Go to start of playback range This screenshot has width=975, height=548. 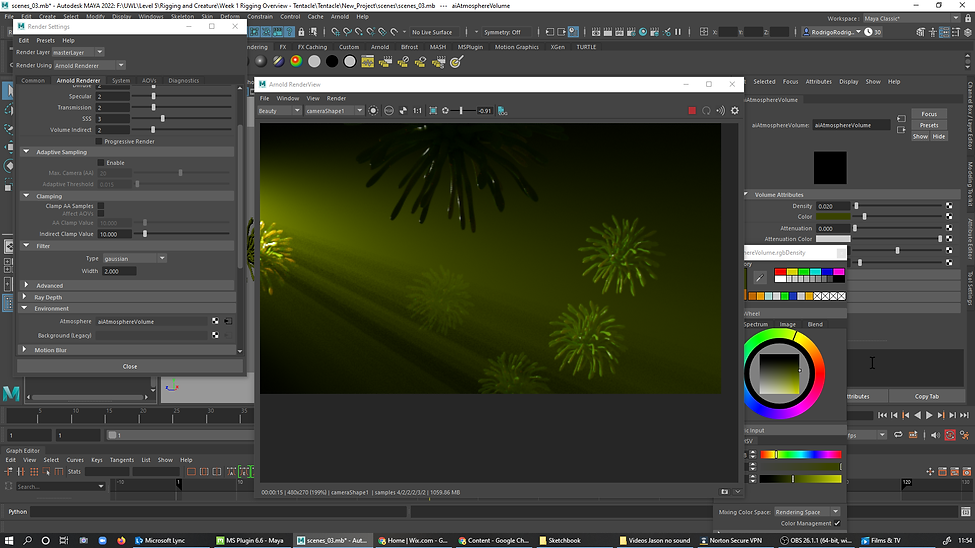tap(882, 415)
